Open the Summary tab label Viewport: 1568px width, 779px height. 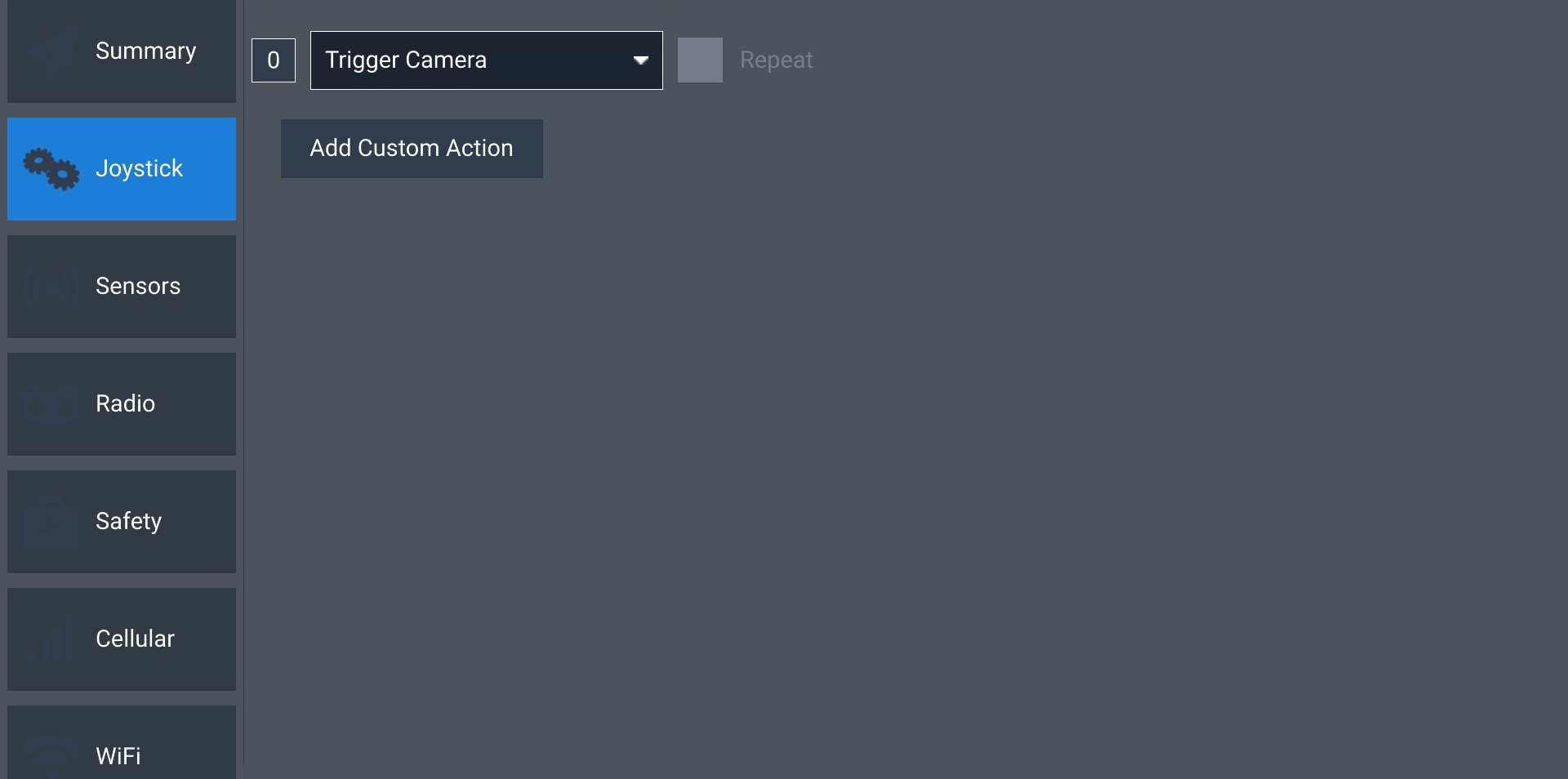point(145,51)
